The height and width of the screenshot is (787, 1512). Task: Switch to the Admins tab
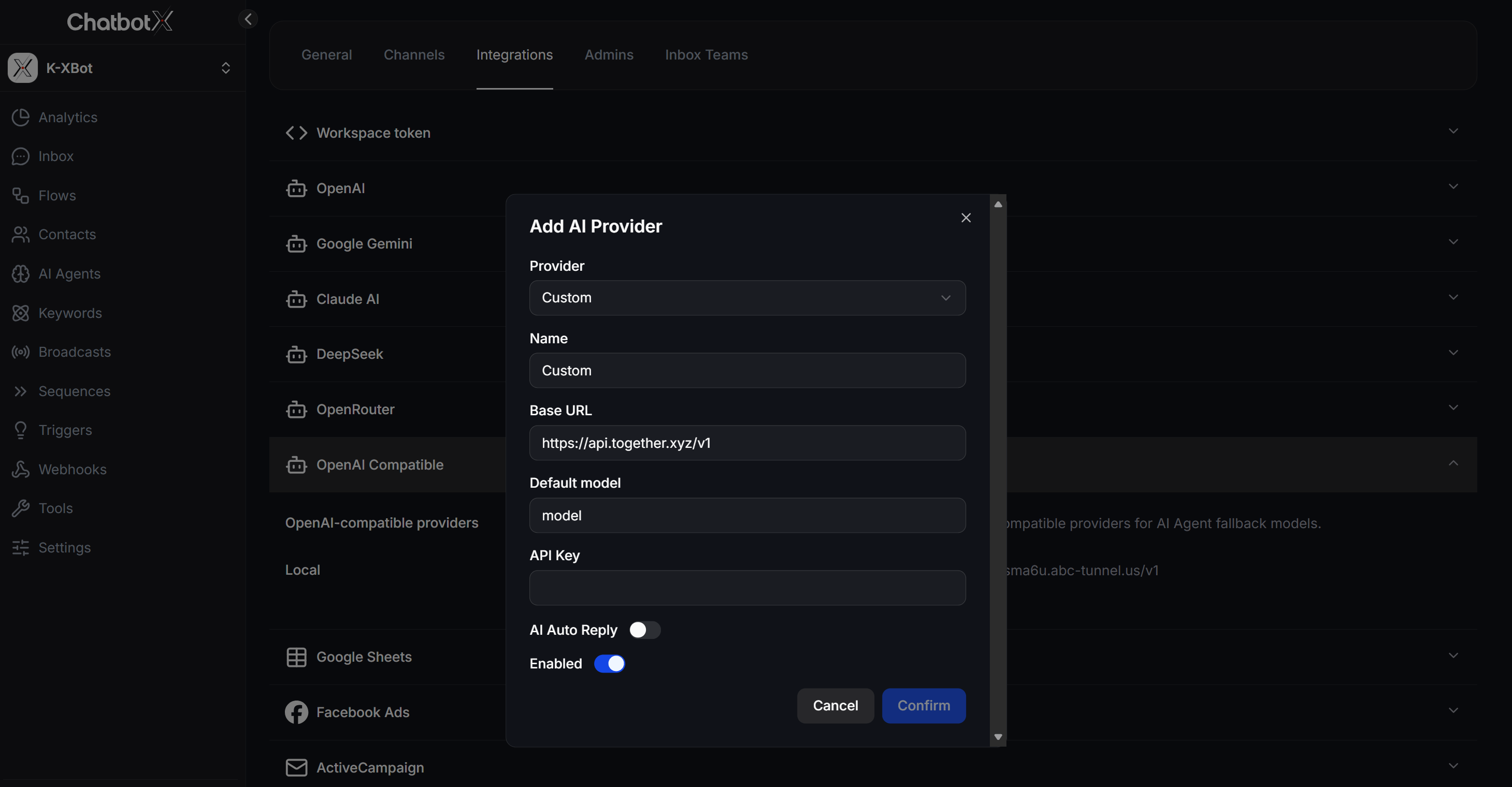click(x=609, y=54)
